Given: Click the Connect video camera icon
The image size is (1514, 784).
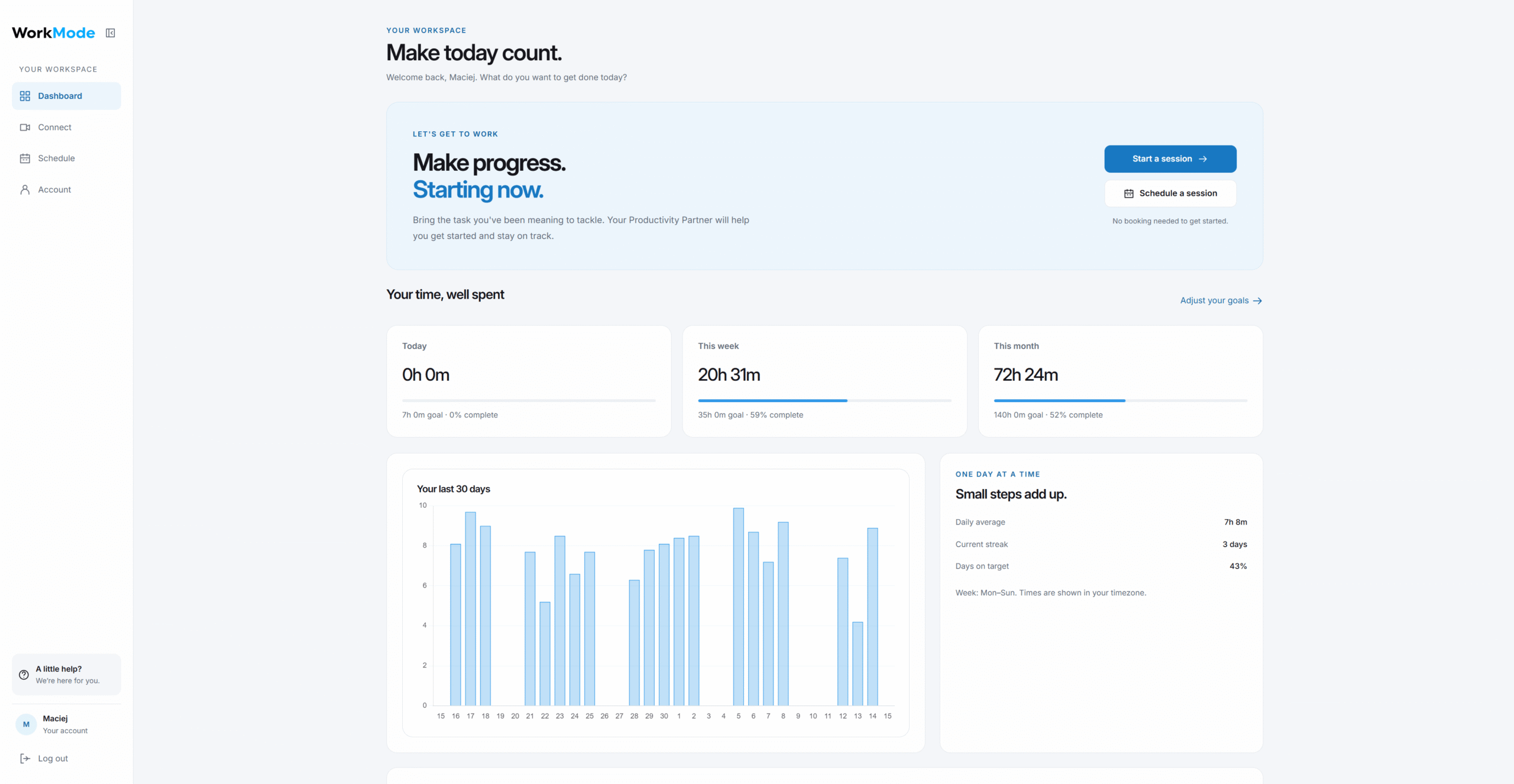Looking at the screenshot, I should pyautogui.click(x=25, y=127).
